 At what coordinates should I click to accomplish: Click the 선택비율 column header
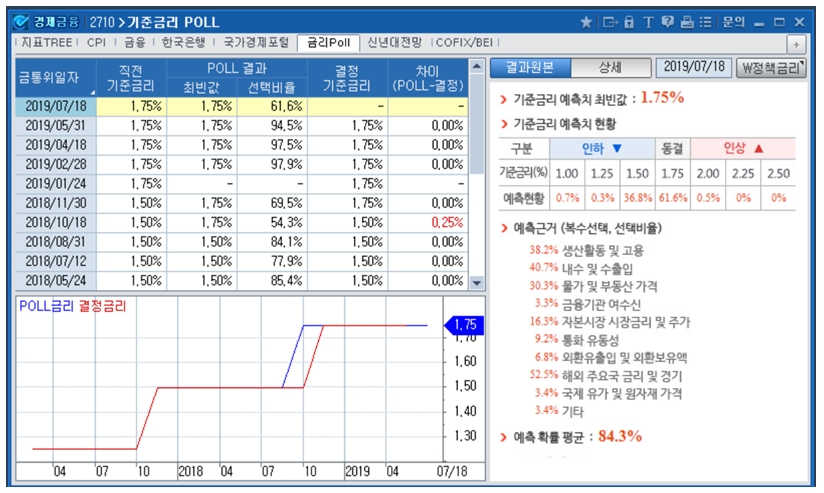[272, 87]
